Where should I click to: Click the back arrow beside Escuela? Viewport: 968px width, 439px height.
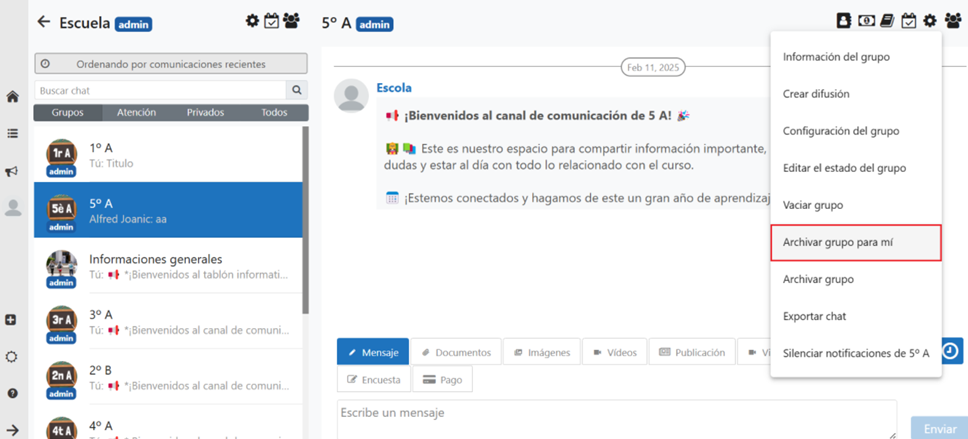(x=43, y=22)
